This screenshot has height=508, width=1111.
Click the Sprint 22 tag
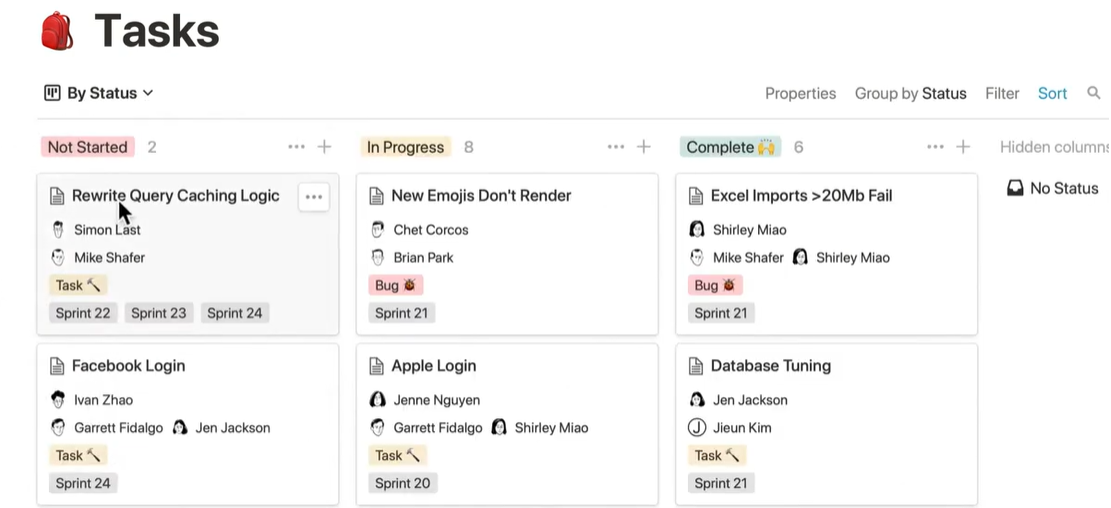(x=83, y=313)
